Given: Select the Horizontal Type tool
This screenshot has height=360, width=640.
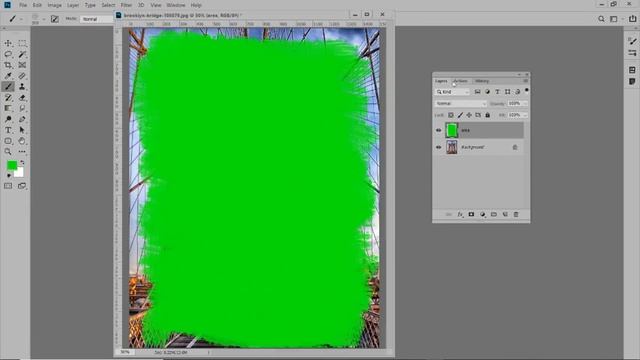Looking at the screenshot, I should pyautogui.click(x=8, y=130).
